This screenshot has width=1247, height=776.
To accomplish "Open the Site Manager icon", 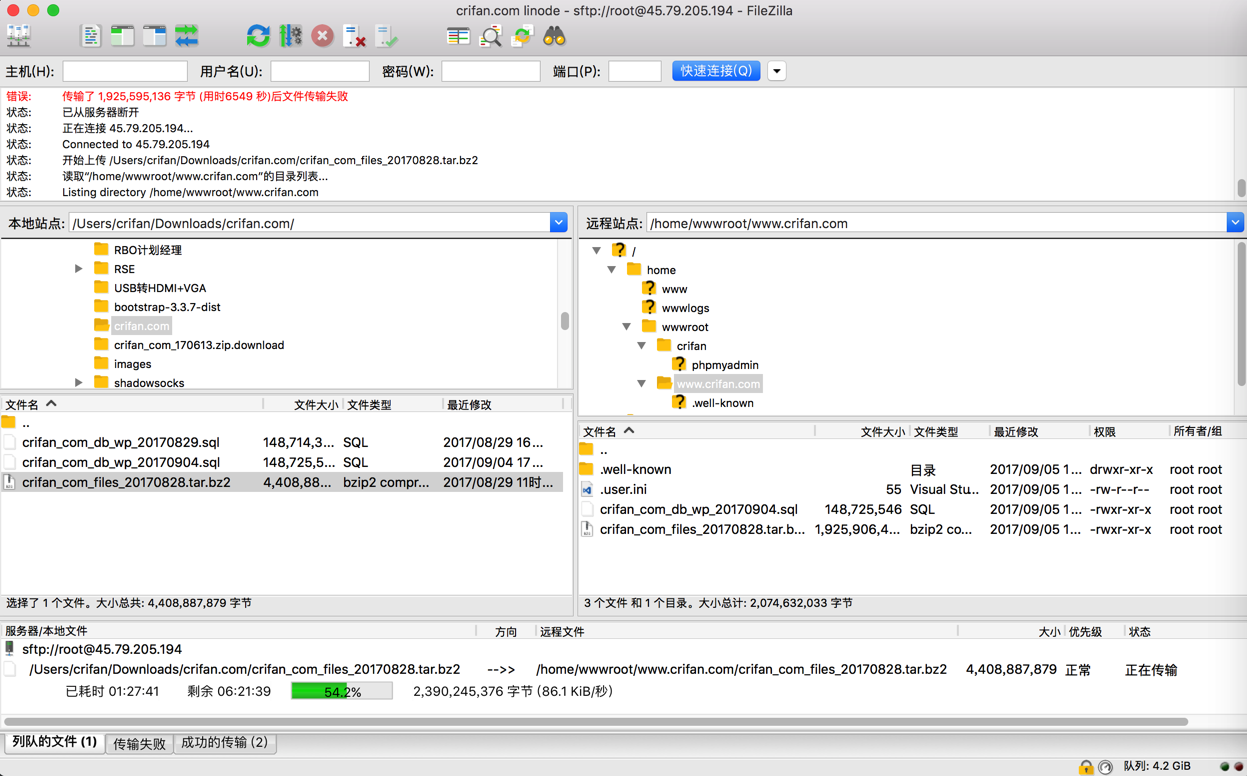I will pos(19,36).
